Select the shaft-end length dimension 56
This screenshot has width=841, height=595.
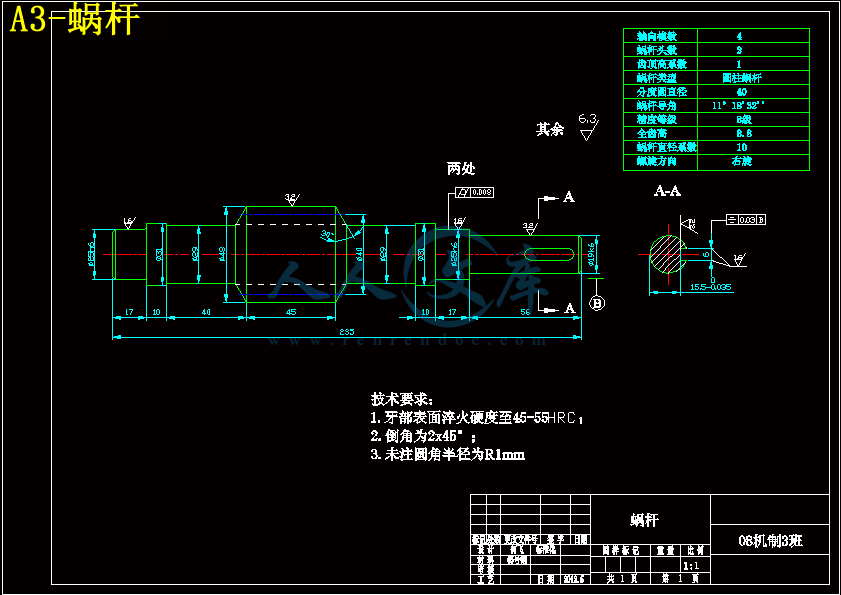pos(525,312)
